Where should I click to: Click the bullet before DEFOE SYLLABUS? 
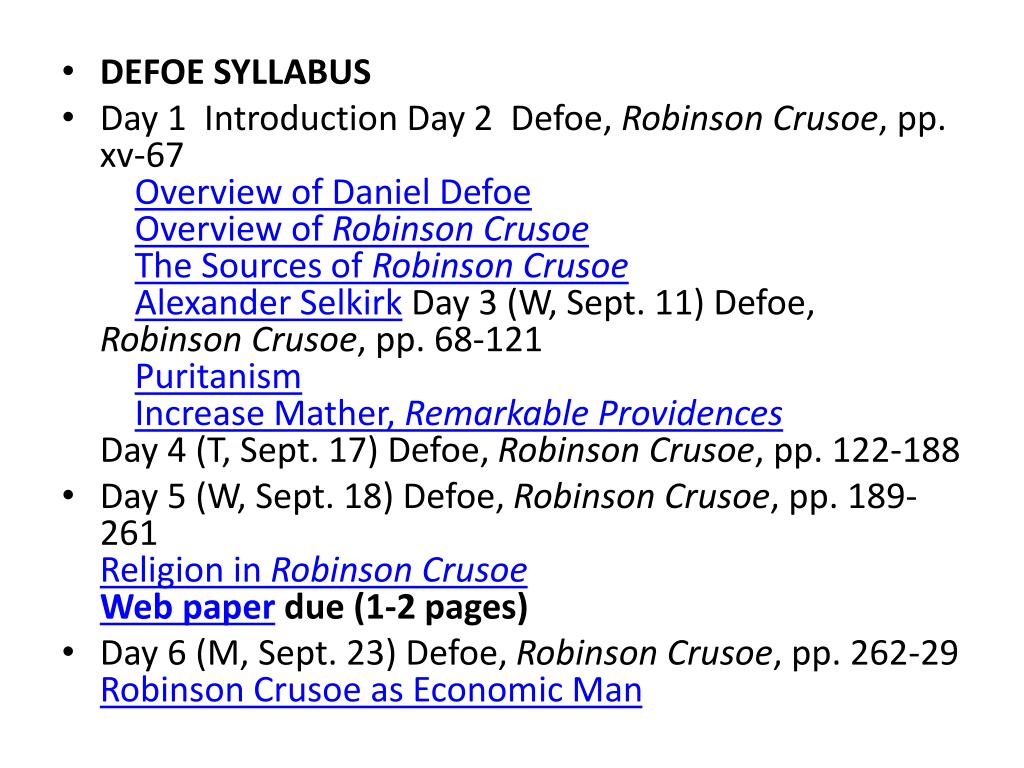click(68, 71)
